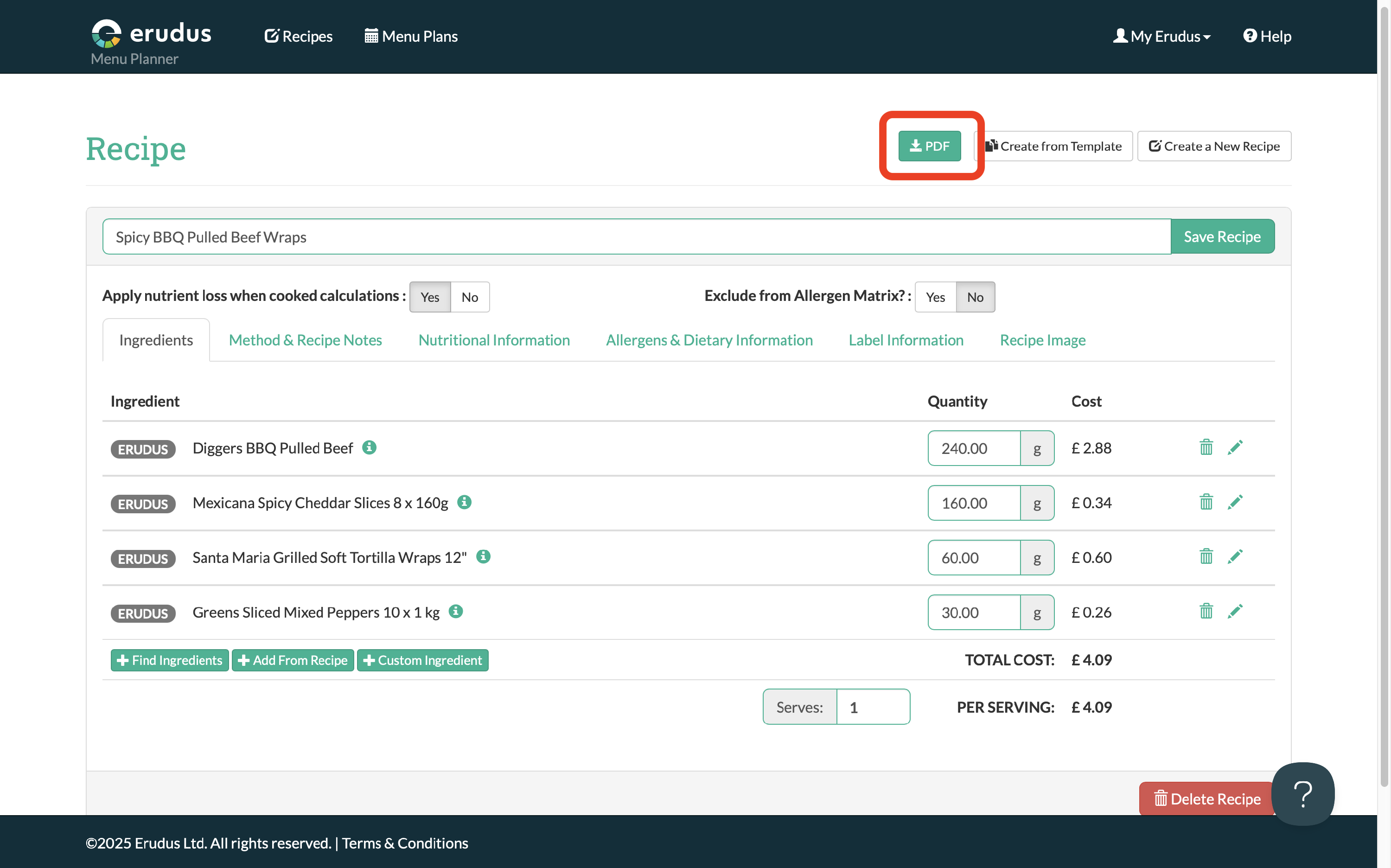This screenshot has width=1391, height=868.
Task: Set Exclude from Allergen Matrix to Yes
Action: pyautogui.click(x=935, y=297)
